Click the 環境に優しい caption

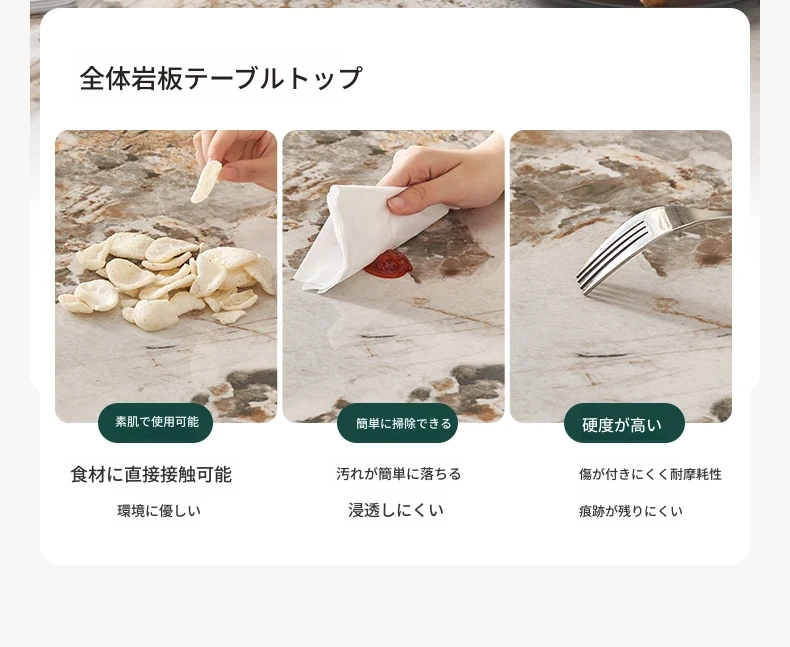159,511
